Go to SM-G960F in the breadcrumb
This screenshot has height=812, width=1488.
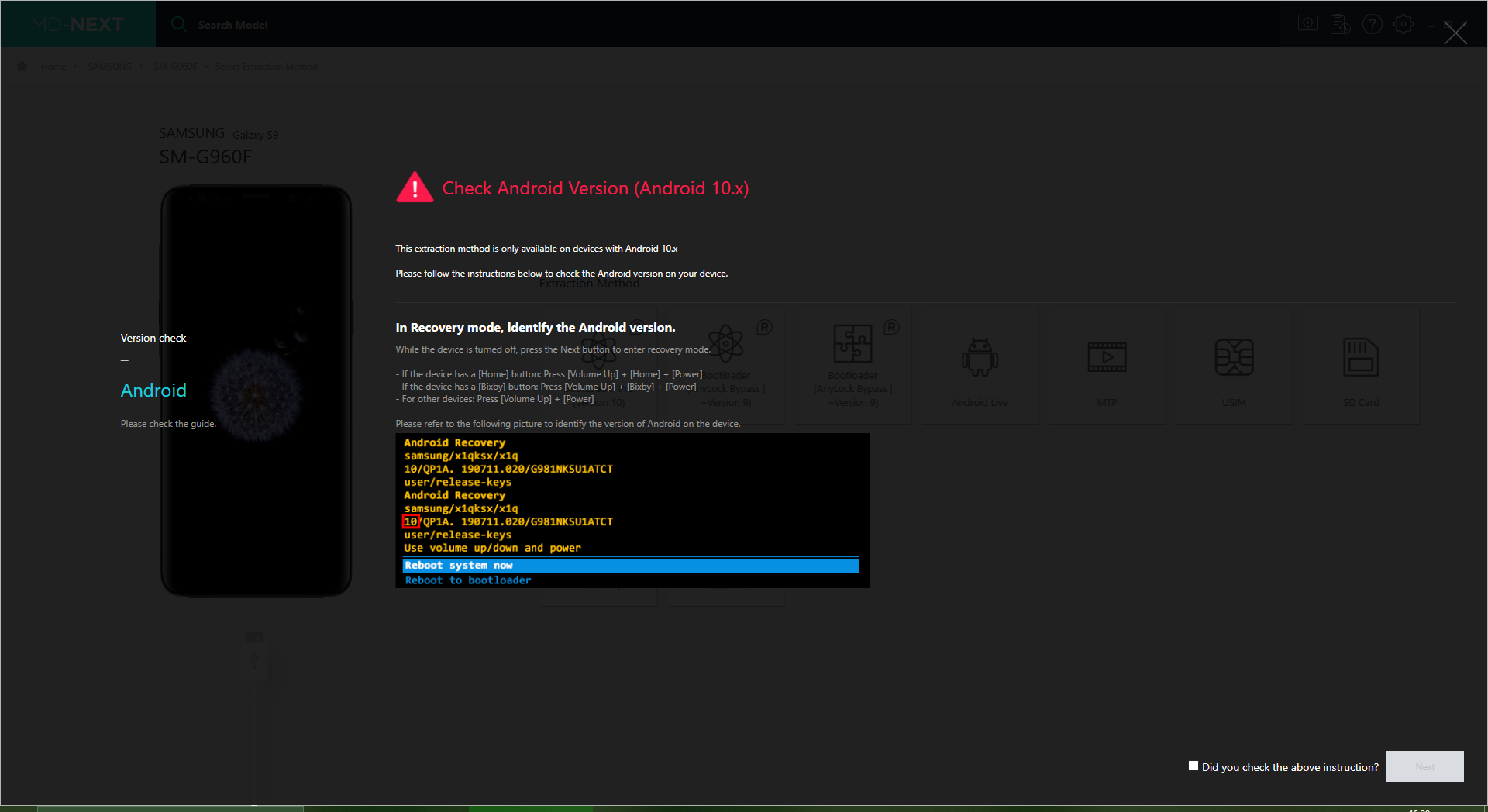point(176,67)
